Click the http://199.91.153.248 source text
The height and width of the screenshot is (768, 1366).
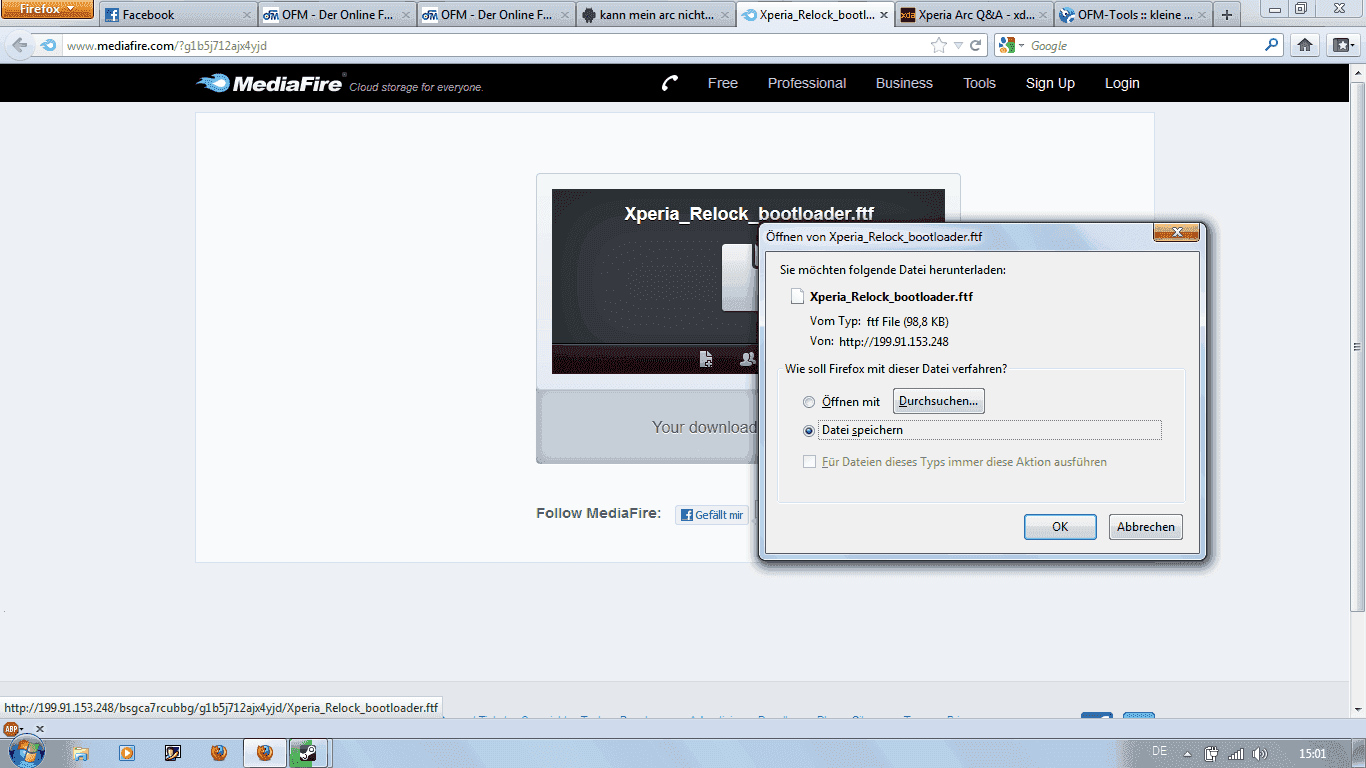894,342
